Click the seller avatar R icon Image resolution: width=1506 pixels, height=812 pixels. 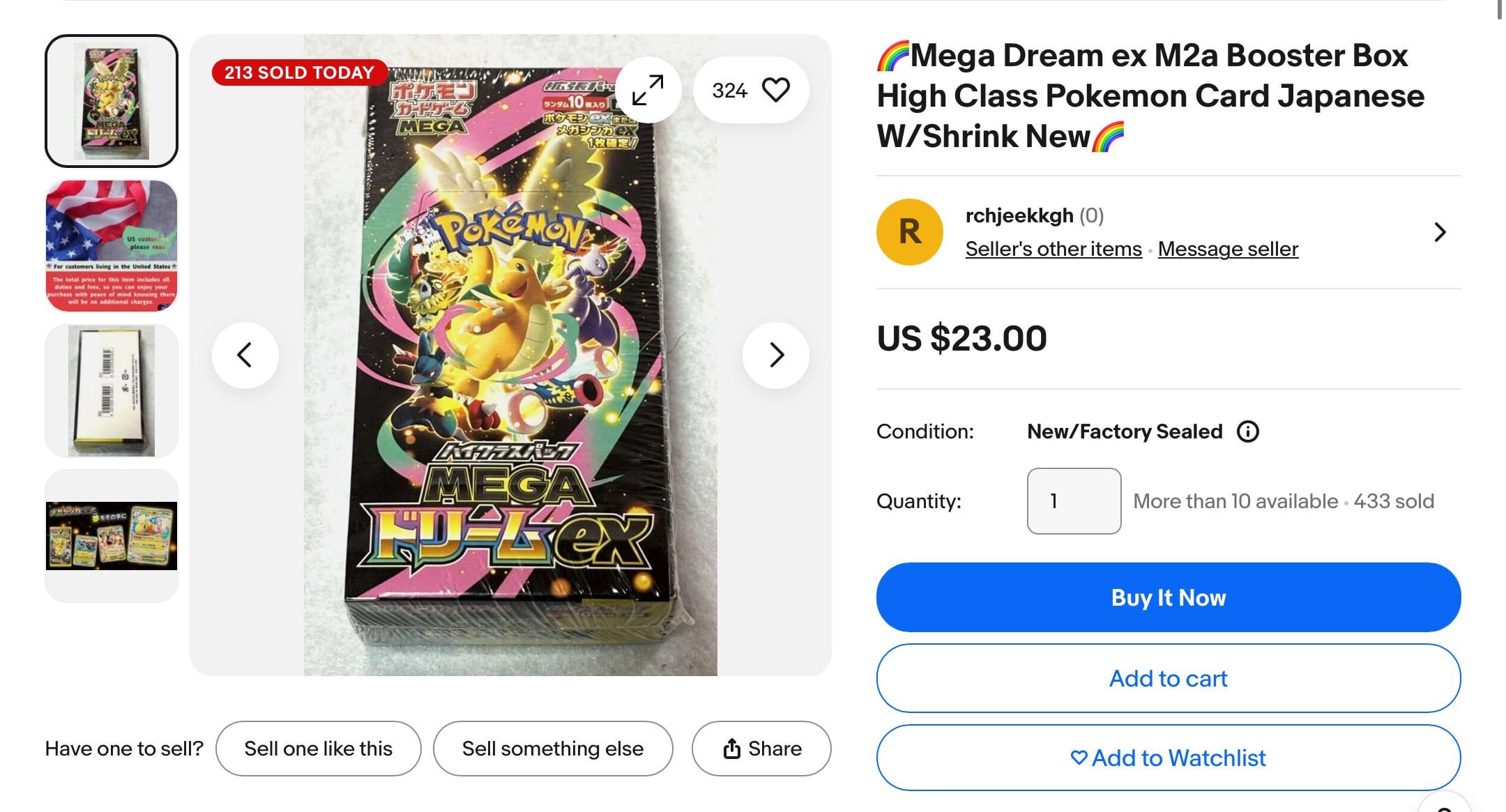tap(909, 232)
